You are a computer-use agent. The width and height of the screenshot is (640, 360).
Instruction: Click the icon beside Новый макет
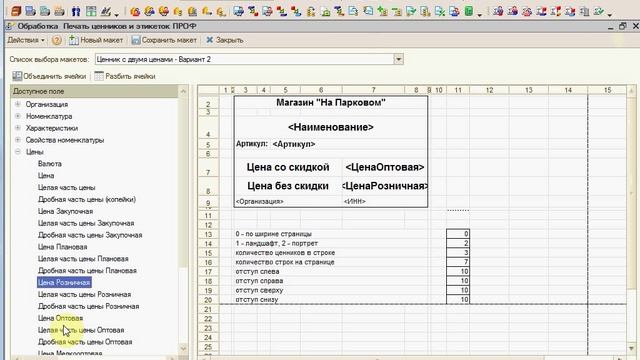point(73,40)
